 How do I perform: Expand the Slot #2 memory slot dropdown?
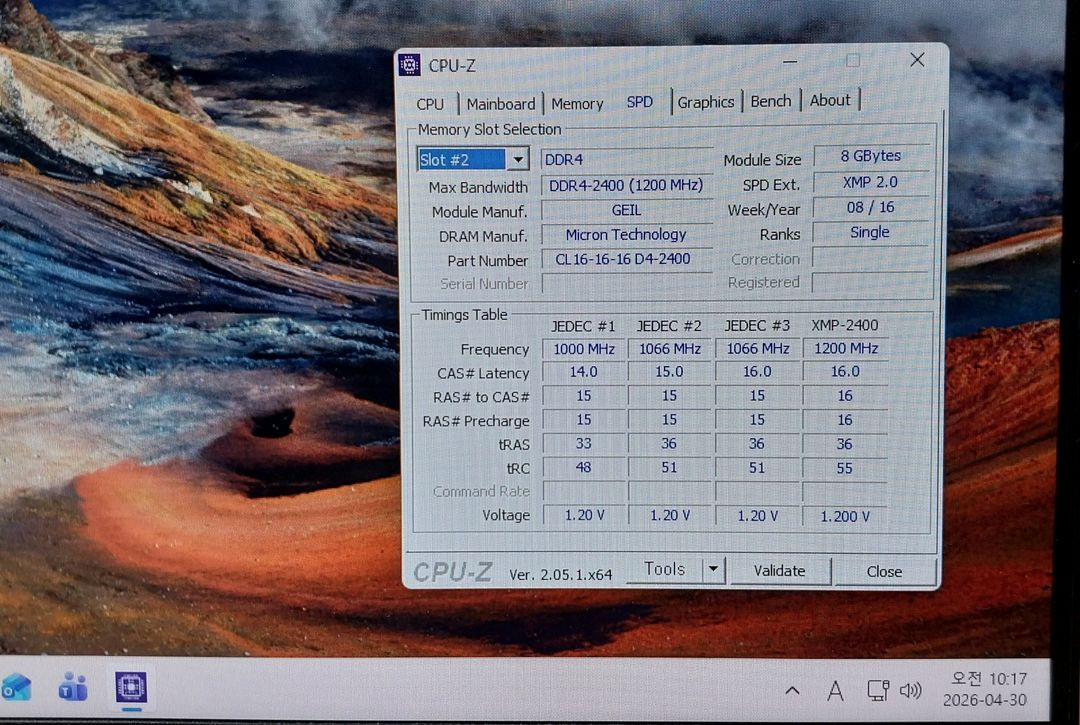(517, 160)
